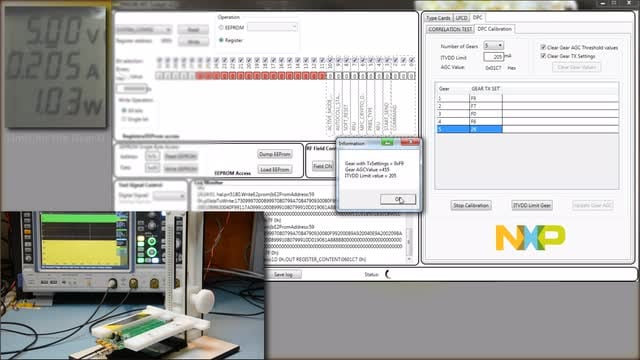Viewport: 640px width, 360px height.
Task: Save the log with Save log
Action: [283, 274]
